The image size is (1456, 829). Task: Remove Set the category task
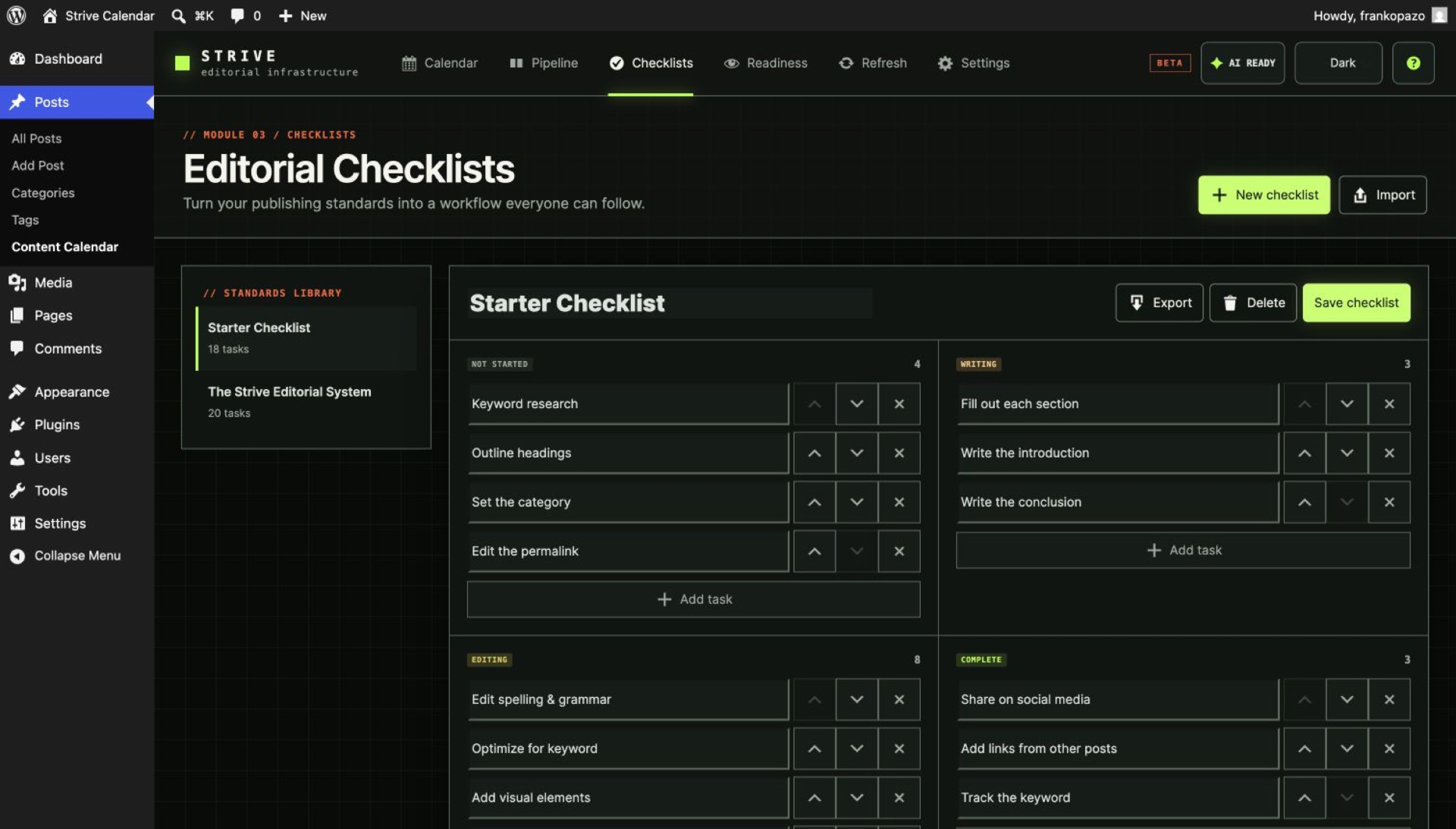[x=899, y=502]
